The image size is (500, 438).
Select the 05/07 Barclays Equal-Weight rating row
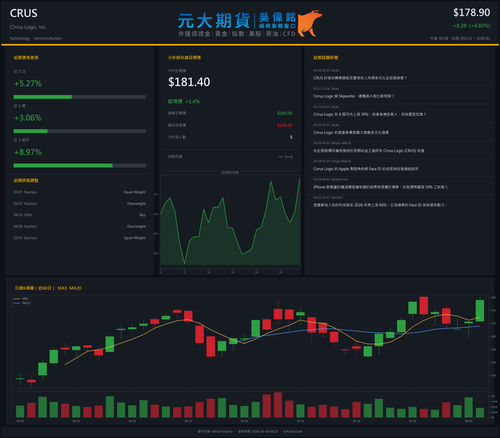coord(80,192)
